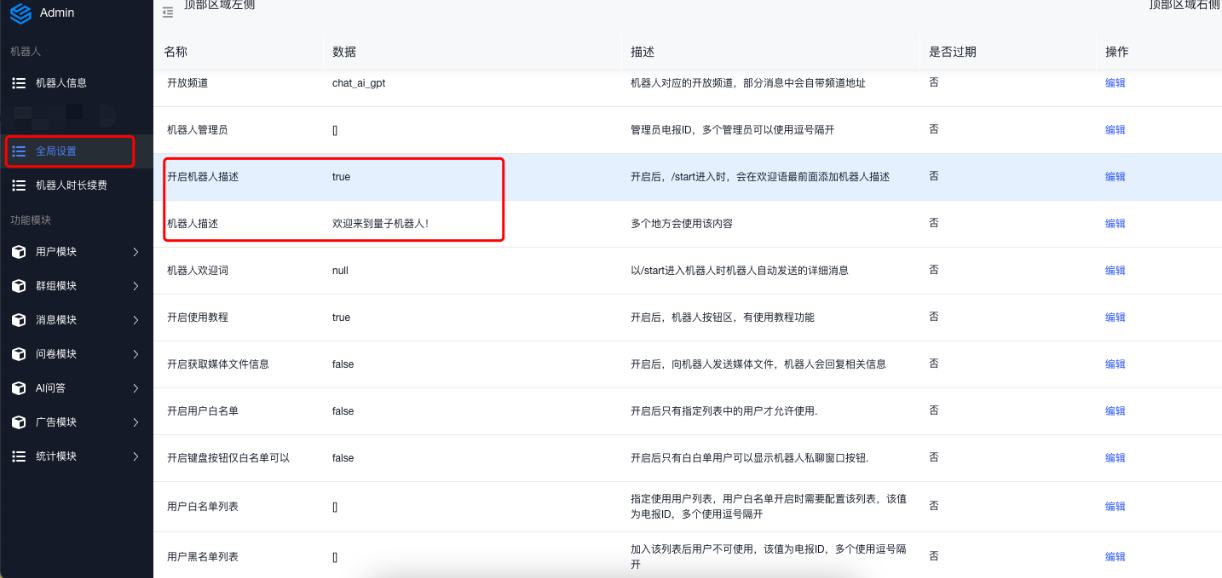Open 编辑 for the 开放频道 row

pos(1114,83)
